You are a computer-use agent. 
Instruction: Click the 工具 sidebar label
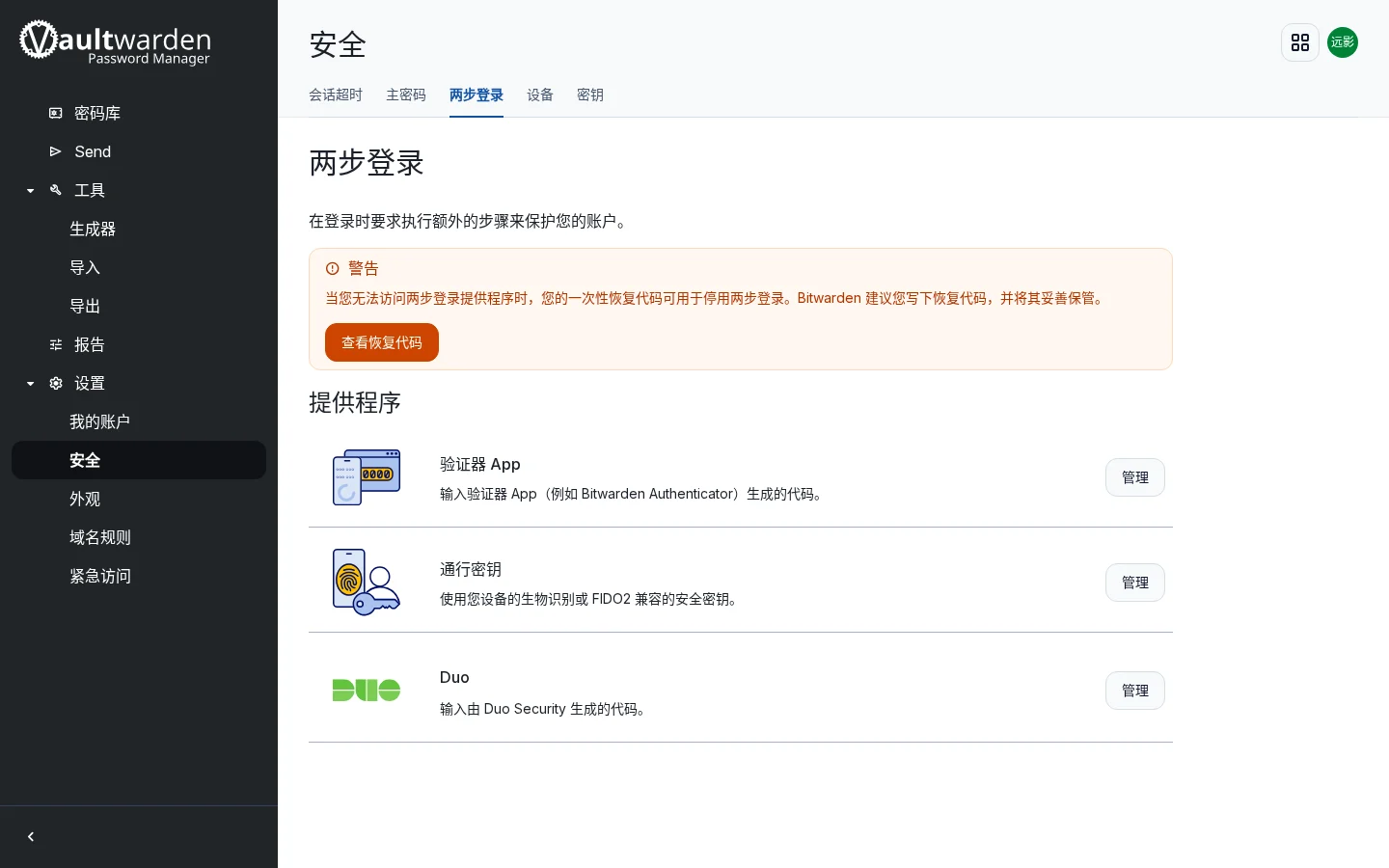(x=90, y=190)
